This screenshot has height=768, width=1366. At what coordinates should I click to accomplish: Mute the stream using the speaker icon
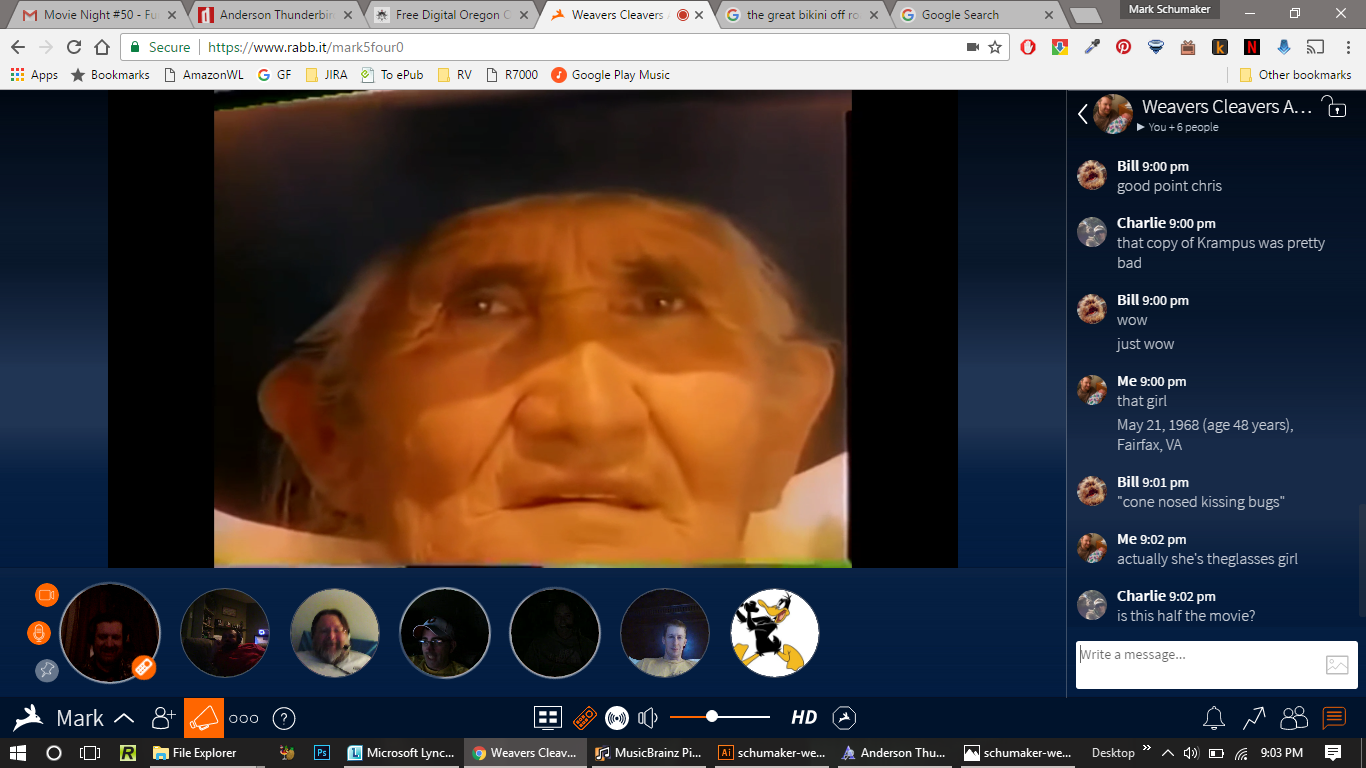(648, 718)
